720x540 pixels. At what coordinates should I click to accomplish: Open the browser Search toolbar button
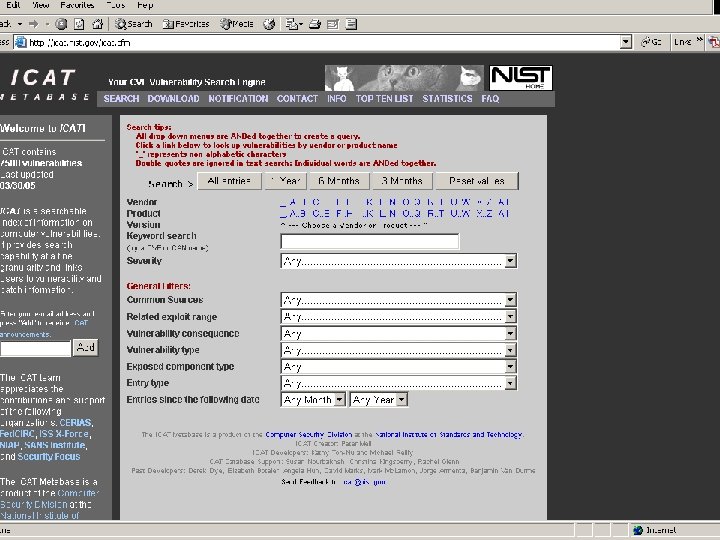tap(134, 24)
